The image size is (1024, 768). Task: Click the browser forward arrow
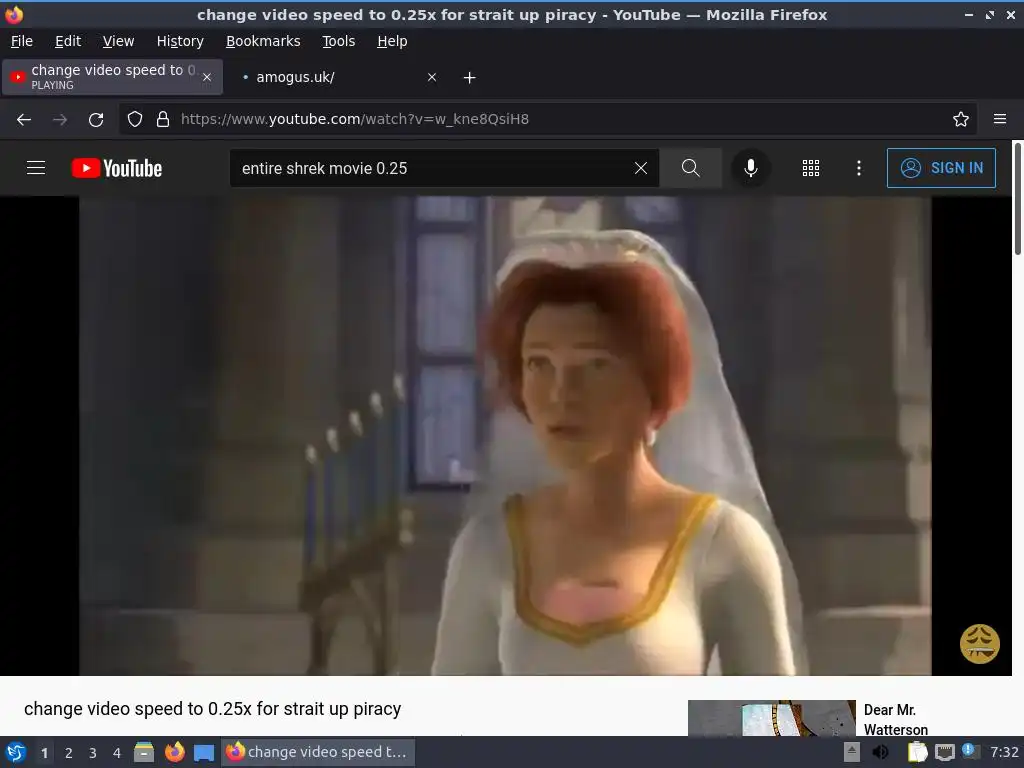click(x=60, y=120)
